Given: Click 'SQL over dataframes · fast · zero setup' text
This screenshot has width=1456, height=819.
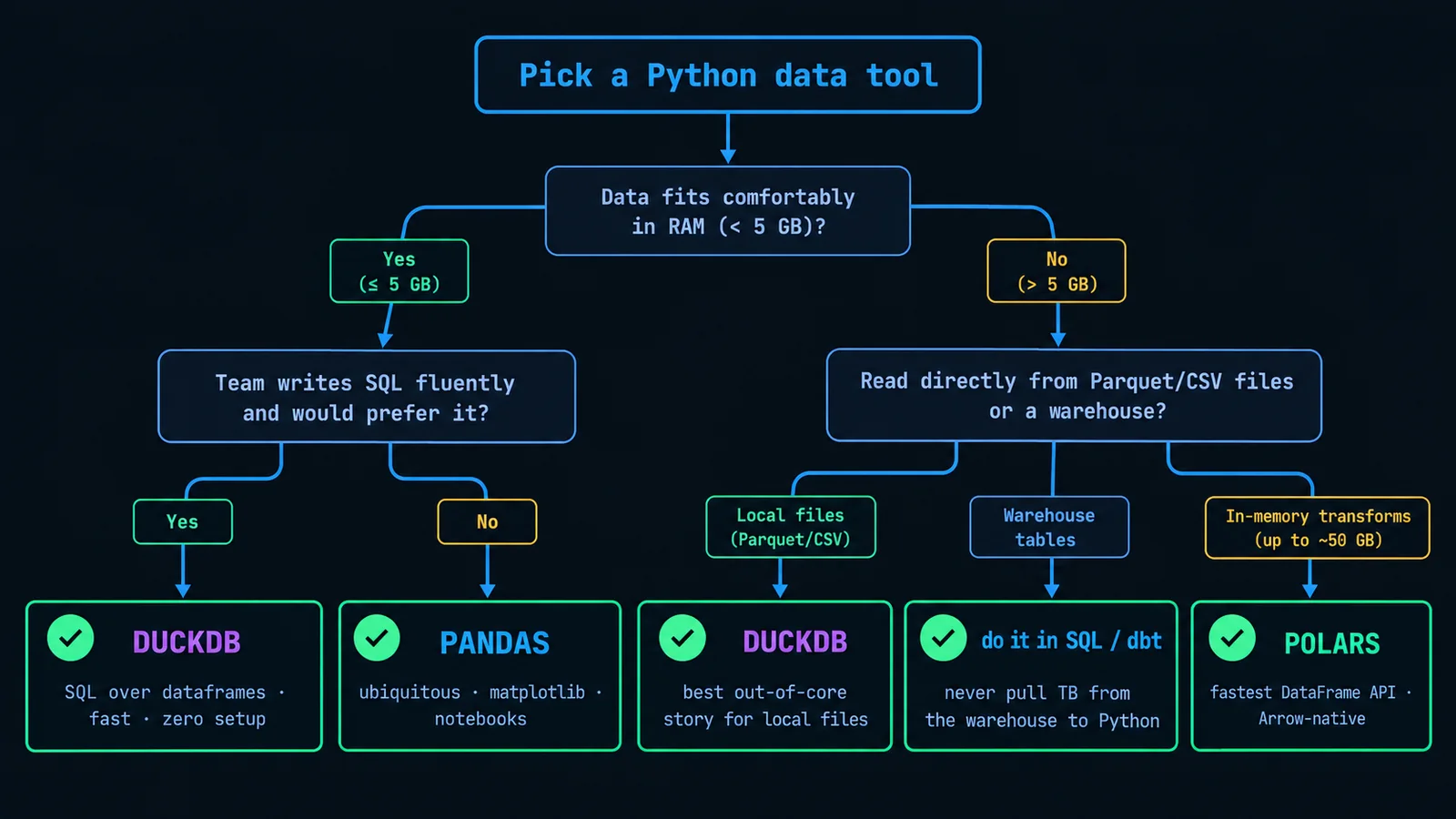Looking at the screenshot, I should point(175,705).
